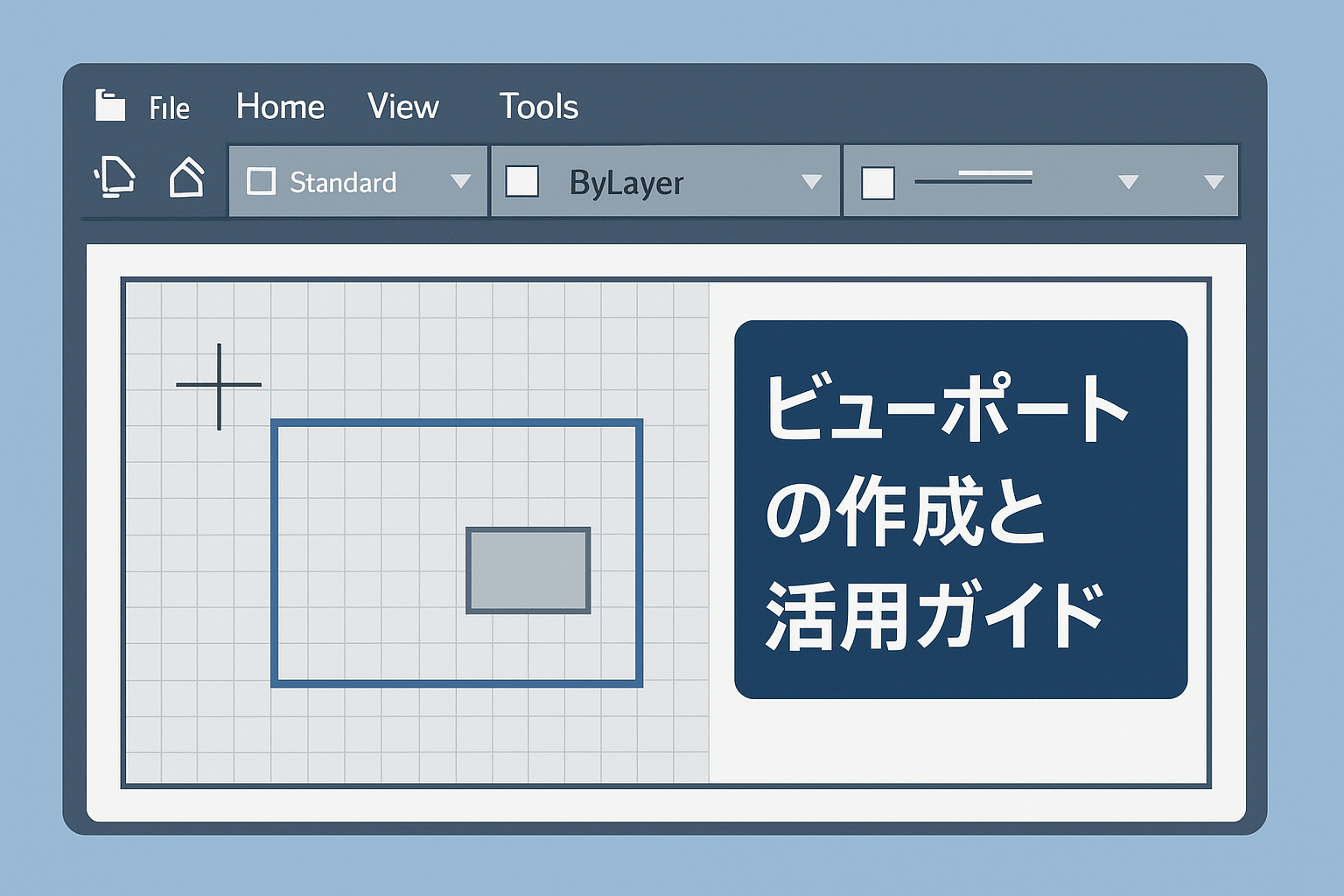
Task: Open the Tools menu
Action: tap(539, 107)
